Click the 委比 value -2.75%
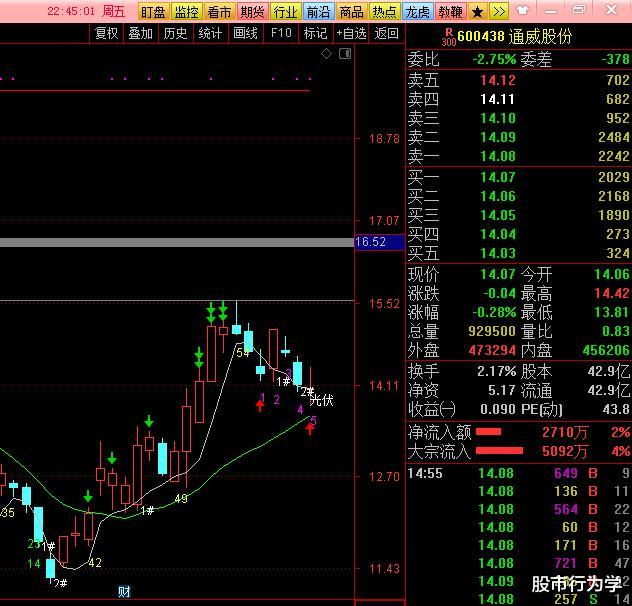Image resolution: width=632 pixels, height=606 pixels. (x=494, y=60)
